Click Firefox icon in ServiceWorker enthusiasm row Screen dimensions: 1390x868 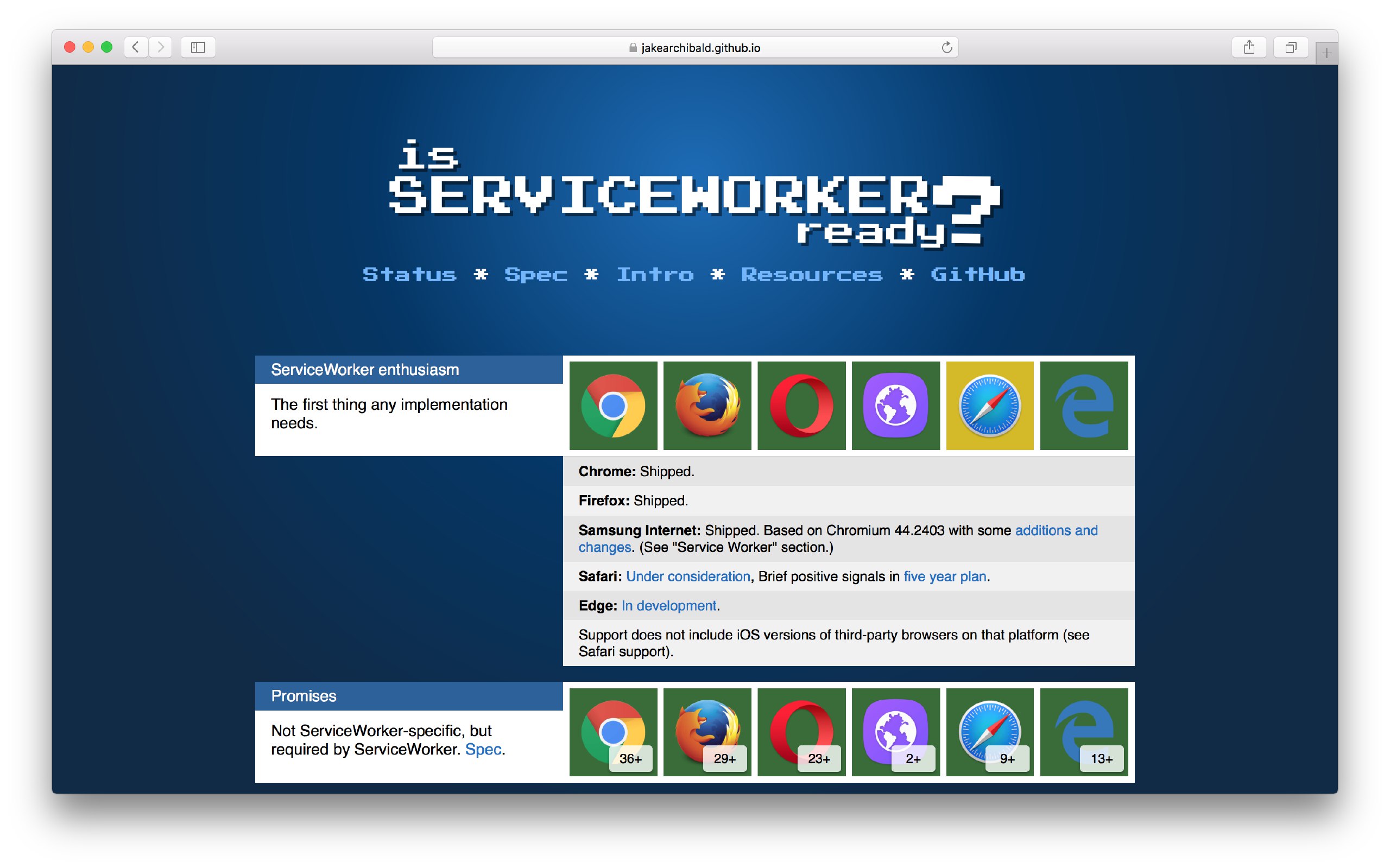click(x=707, y=406)
